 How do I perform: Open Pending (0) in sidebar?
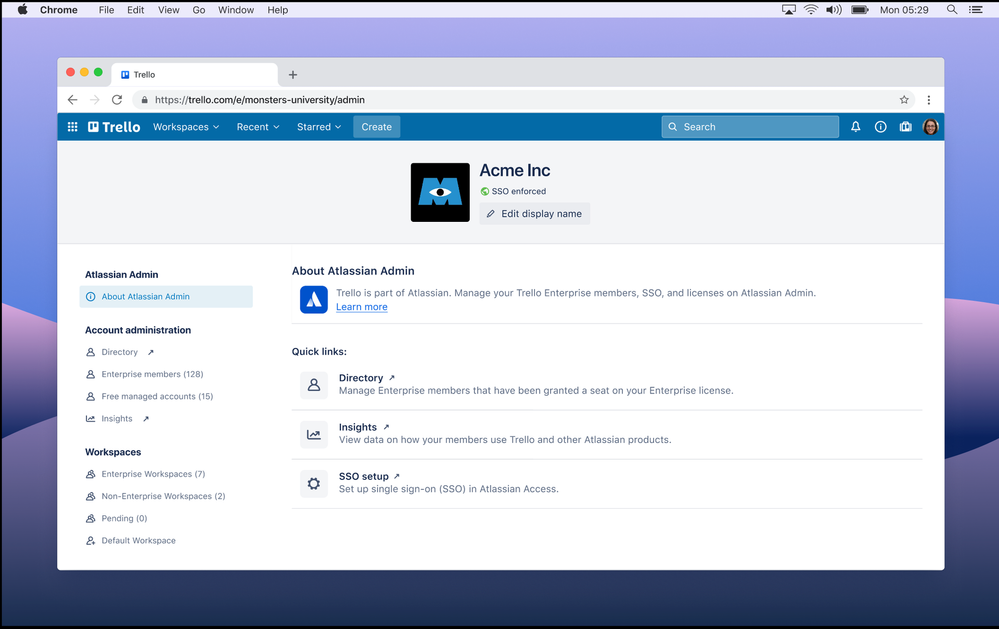point(124,519)
